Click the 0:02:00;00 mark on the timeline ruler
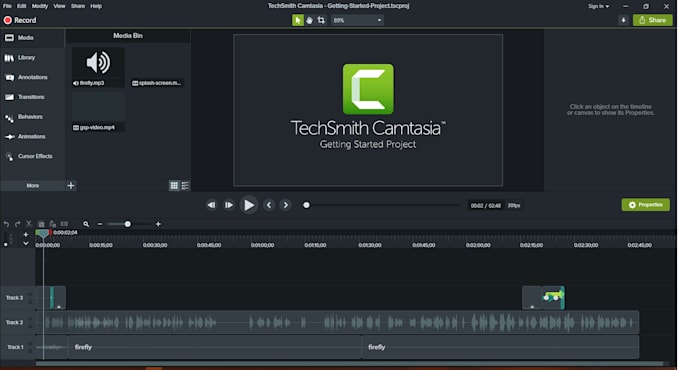Image resolution: width=680 pixels, height=370 pixels. click(478, 246)
